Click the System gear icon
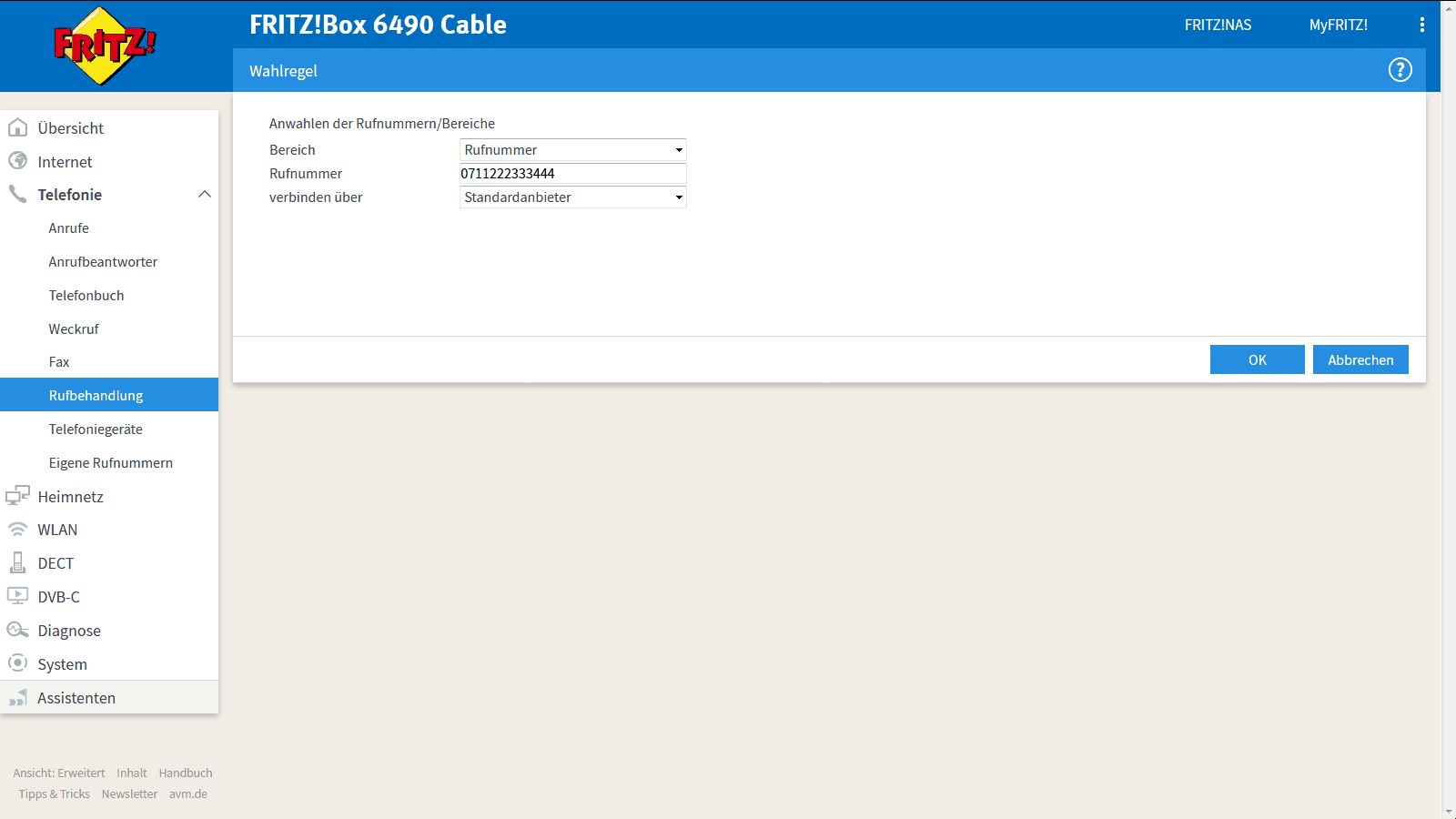This screenshot has width=1456, height=819. pyautogui.click(x=17, y=663)
